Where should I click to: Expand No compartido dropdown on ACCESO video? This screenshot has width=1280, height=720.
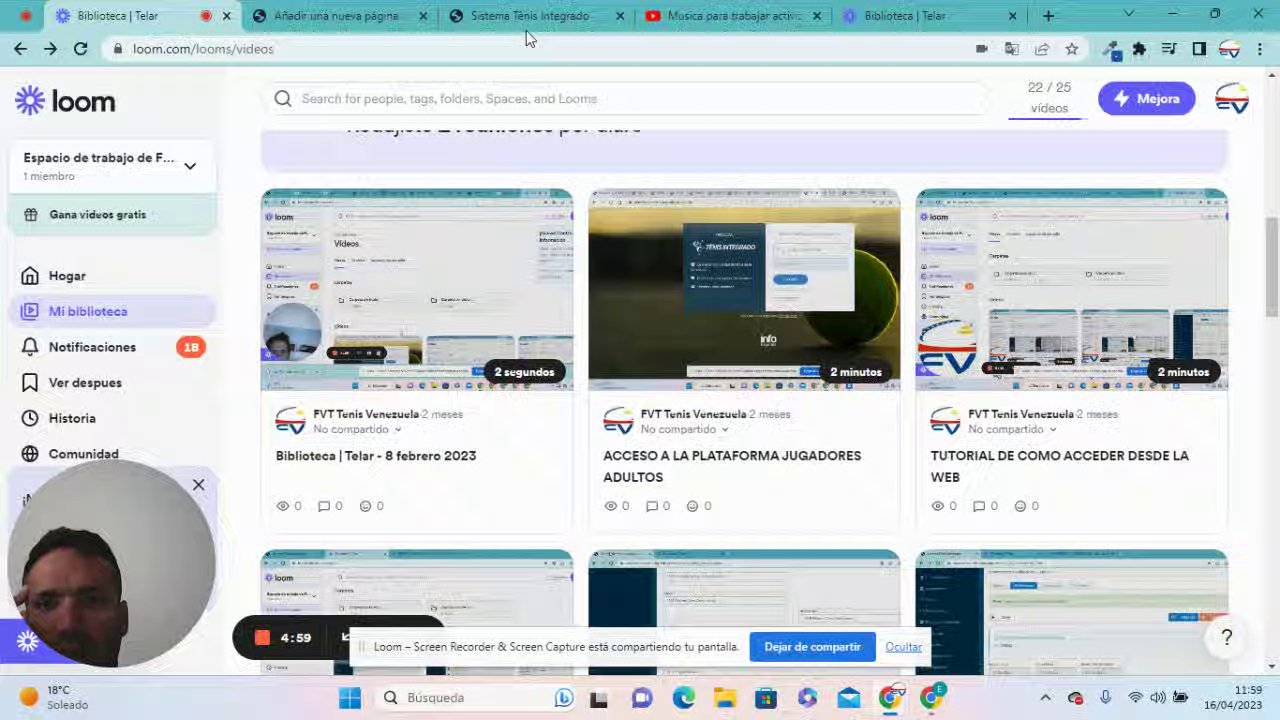pos(685,430)
